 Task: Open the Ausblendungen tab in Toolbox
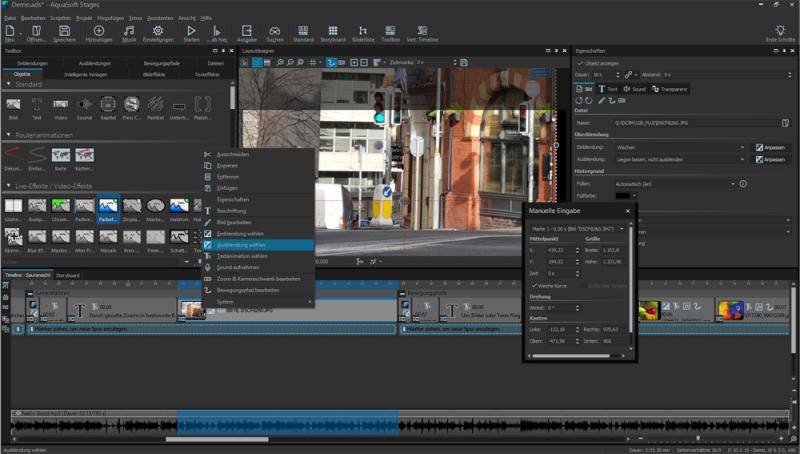click(x=95, y=63)
